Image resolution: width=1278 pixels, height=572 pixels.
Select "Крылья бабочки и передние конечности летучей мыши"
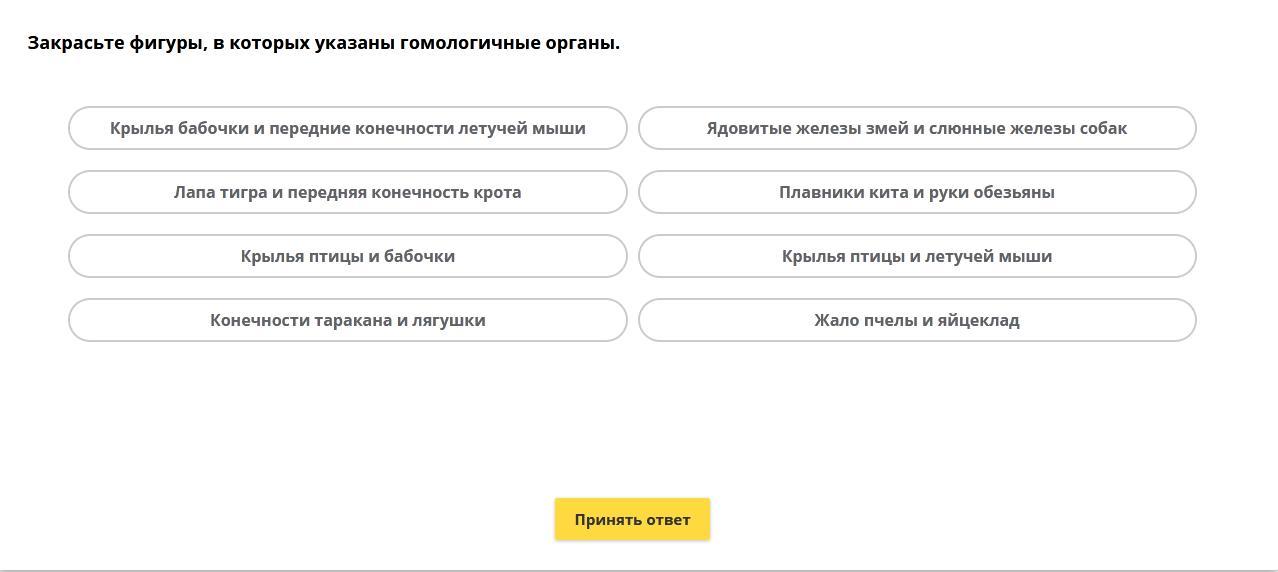[347, 128]
